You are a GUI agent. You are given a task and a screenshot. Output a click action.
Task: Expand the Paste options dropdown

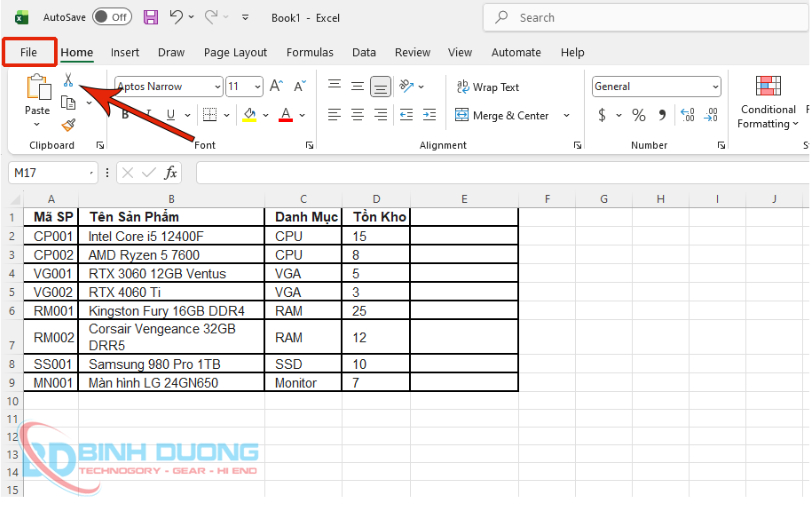pos(37,124)
